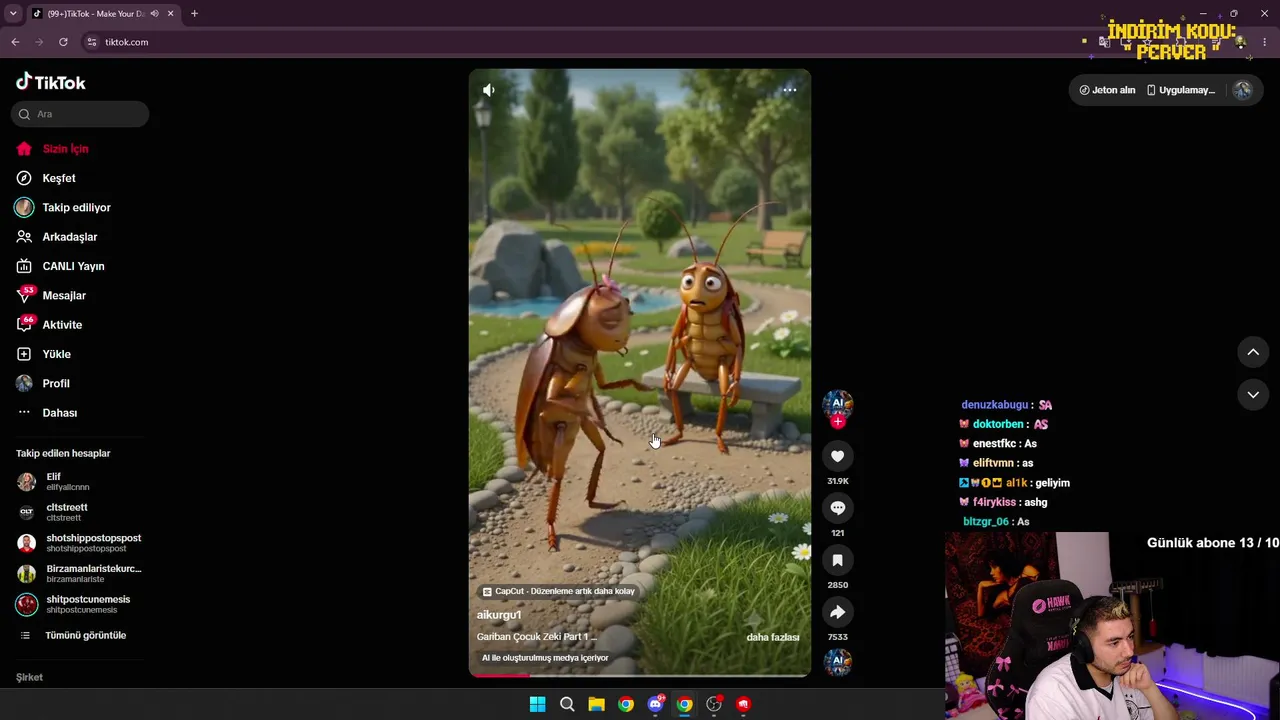The height and width of the screenshot is (720, 1280).
Task: Open the red app taskbar icon
Action: tap(743, 704)
